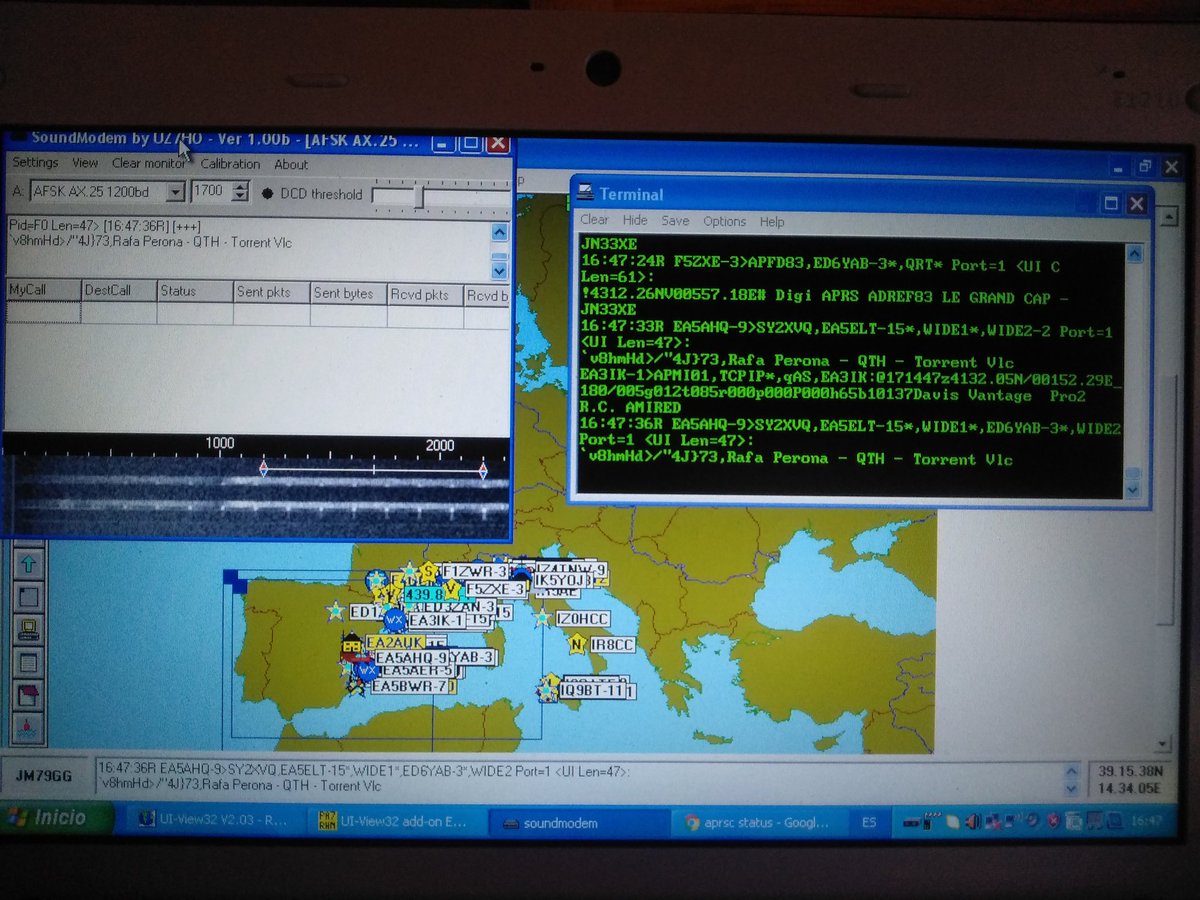Click the blank window map toolbar icon
The height and width of the screenshot is (900, 1200).
coord(28,597)
